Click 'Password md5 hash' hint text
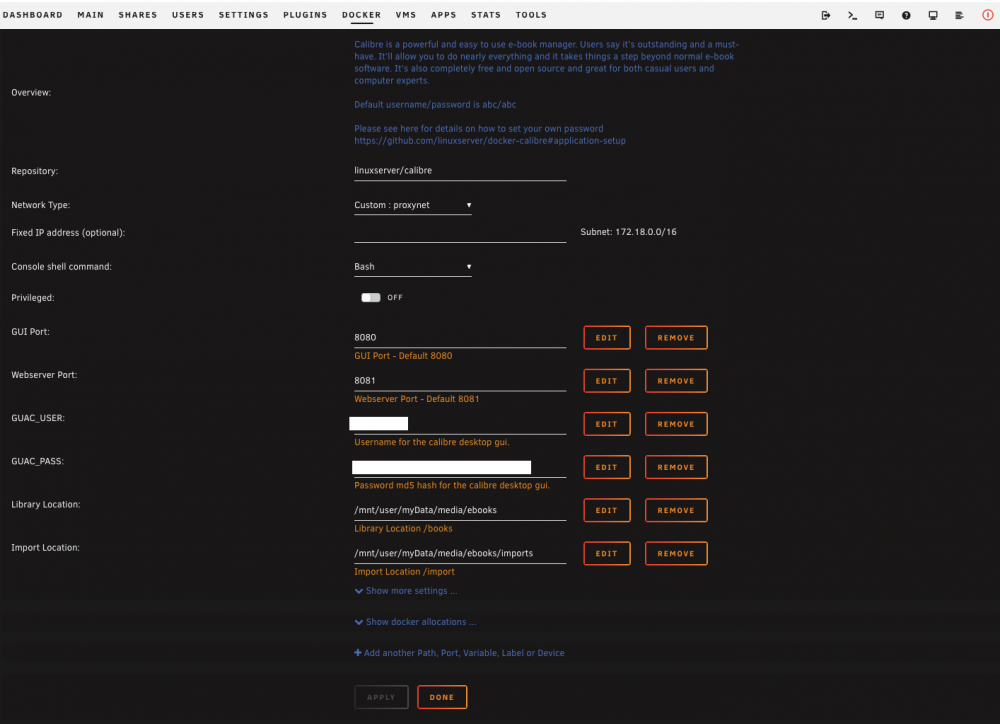1000x724 pixels. click(452, 485)
